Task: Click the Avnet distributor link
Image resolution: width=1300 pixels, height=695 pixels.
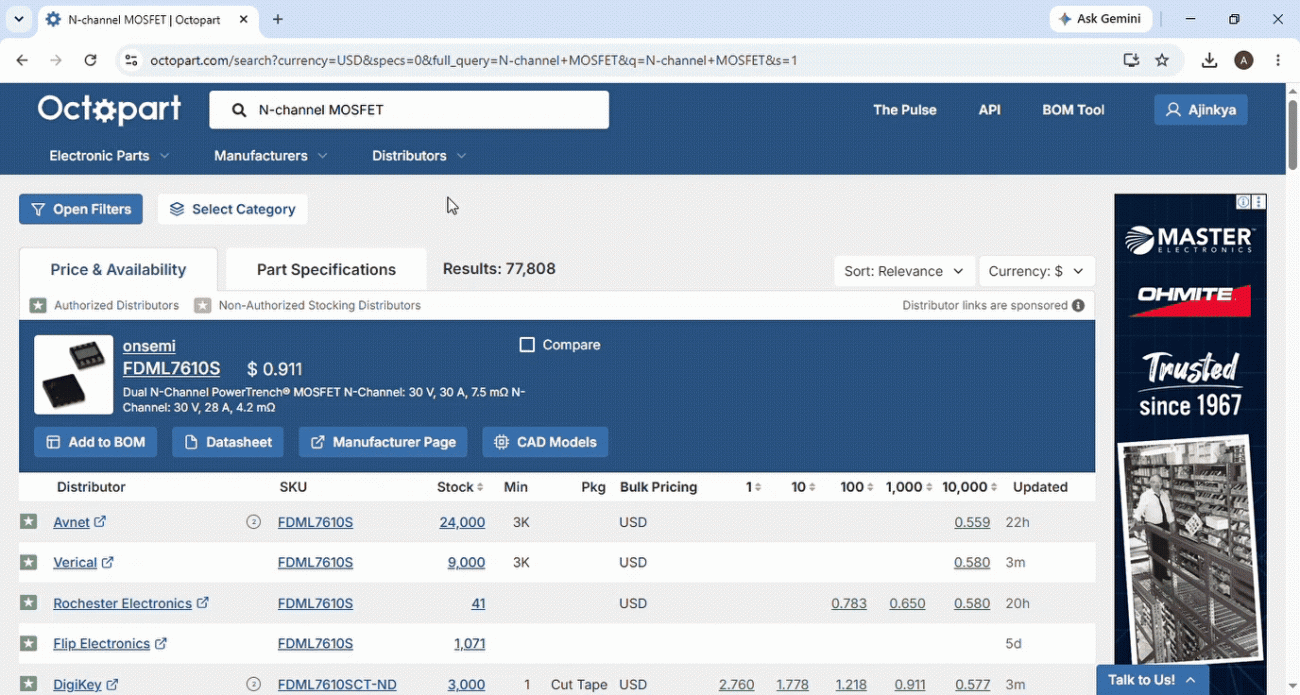Action: 71,522
